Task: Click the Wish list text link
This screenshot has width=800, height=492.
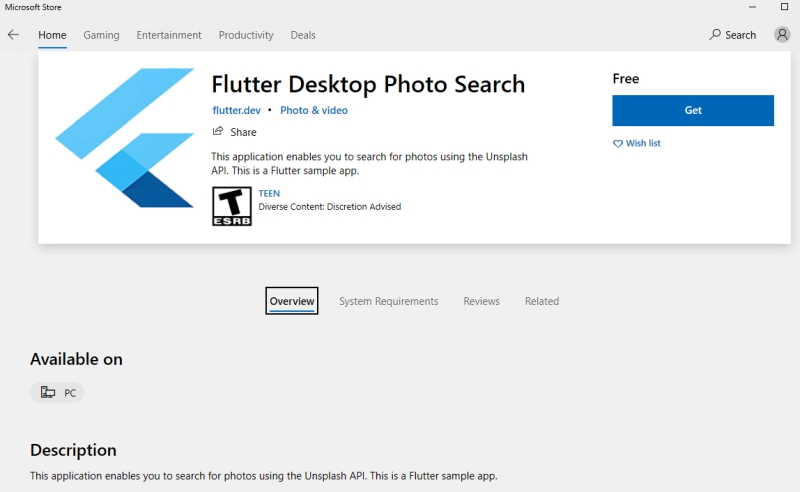Action: coord(643,143)
